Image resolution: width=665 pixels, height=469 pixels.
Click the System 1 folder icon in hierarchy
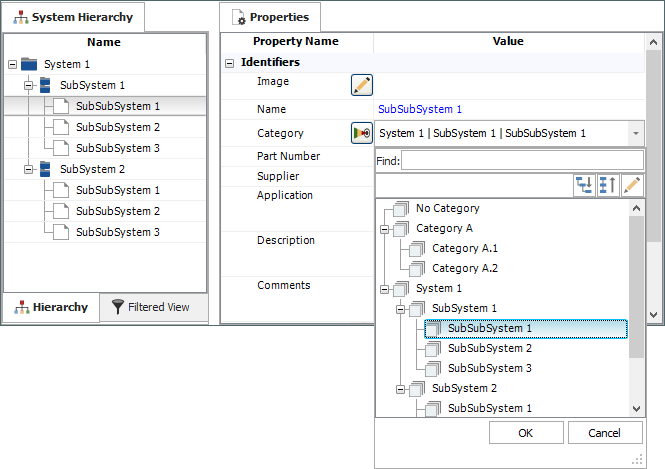click(29, 64)
